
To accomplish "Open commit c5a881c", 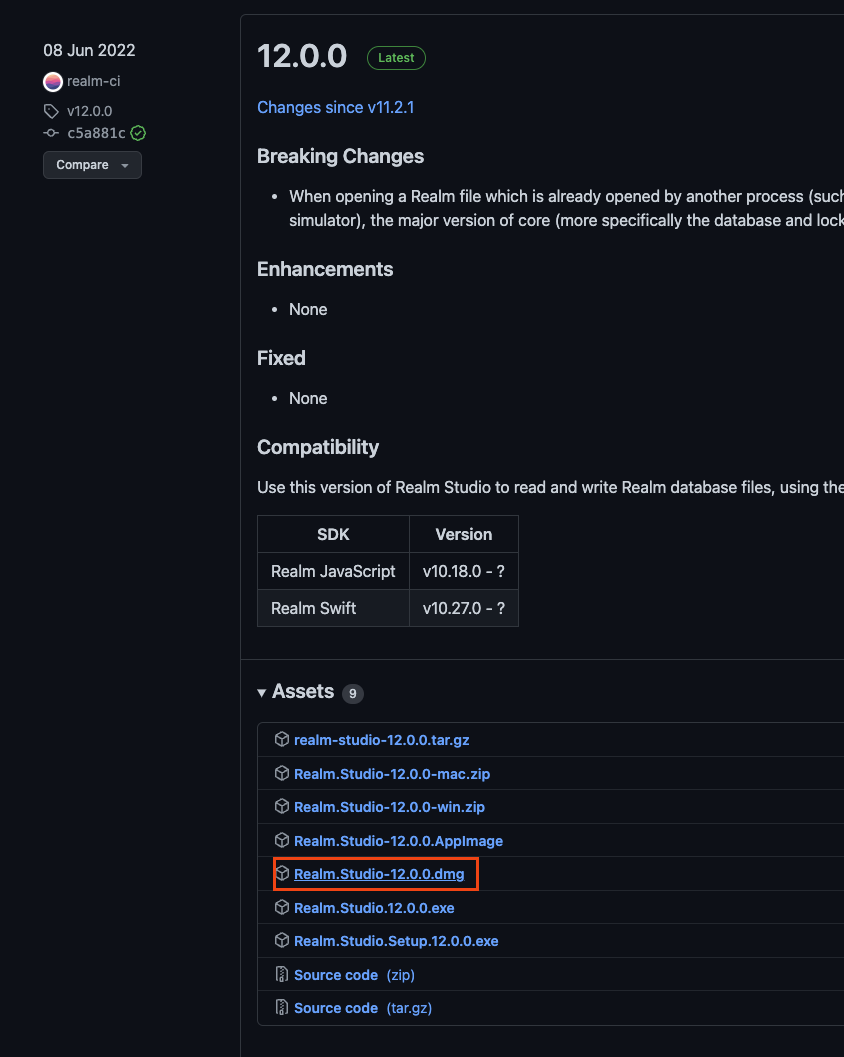I will 96,133.
